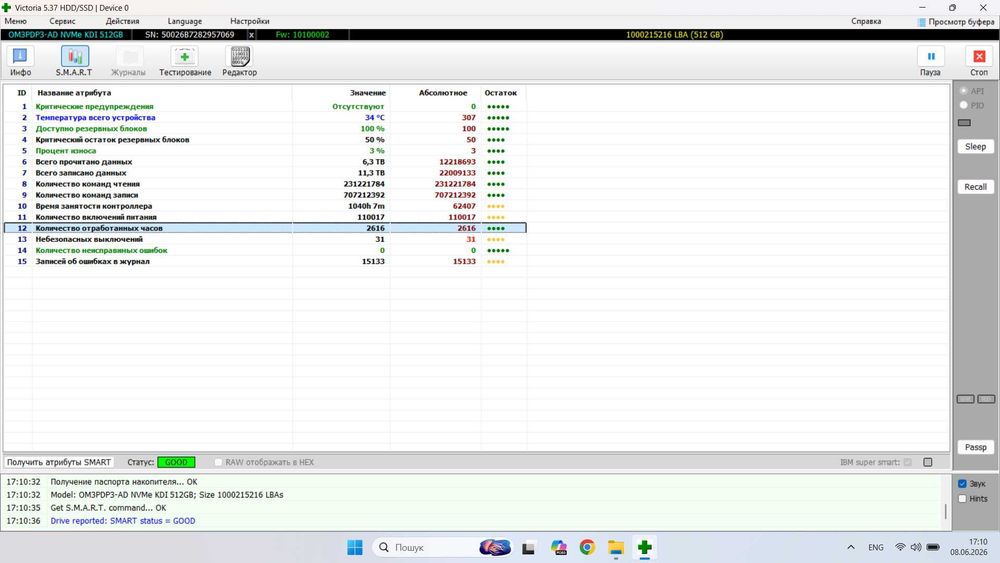
Task: Open the Тестирование testing tool
Action: 185,56
